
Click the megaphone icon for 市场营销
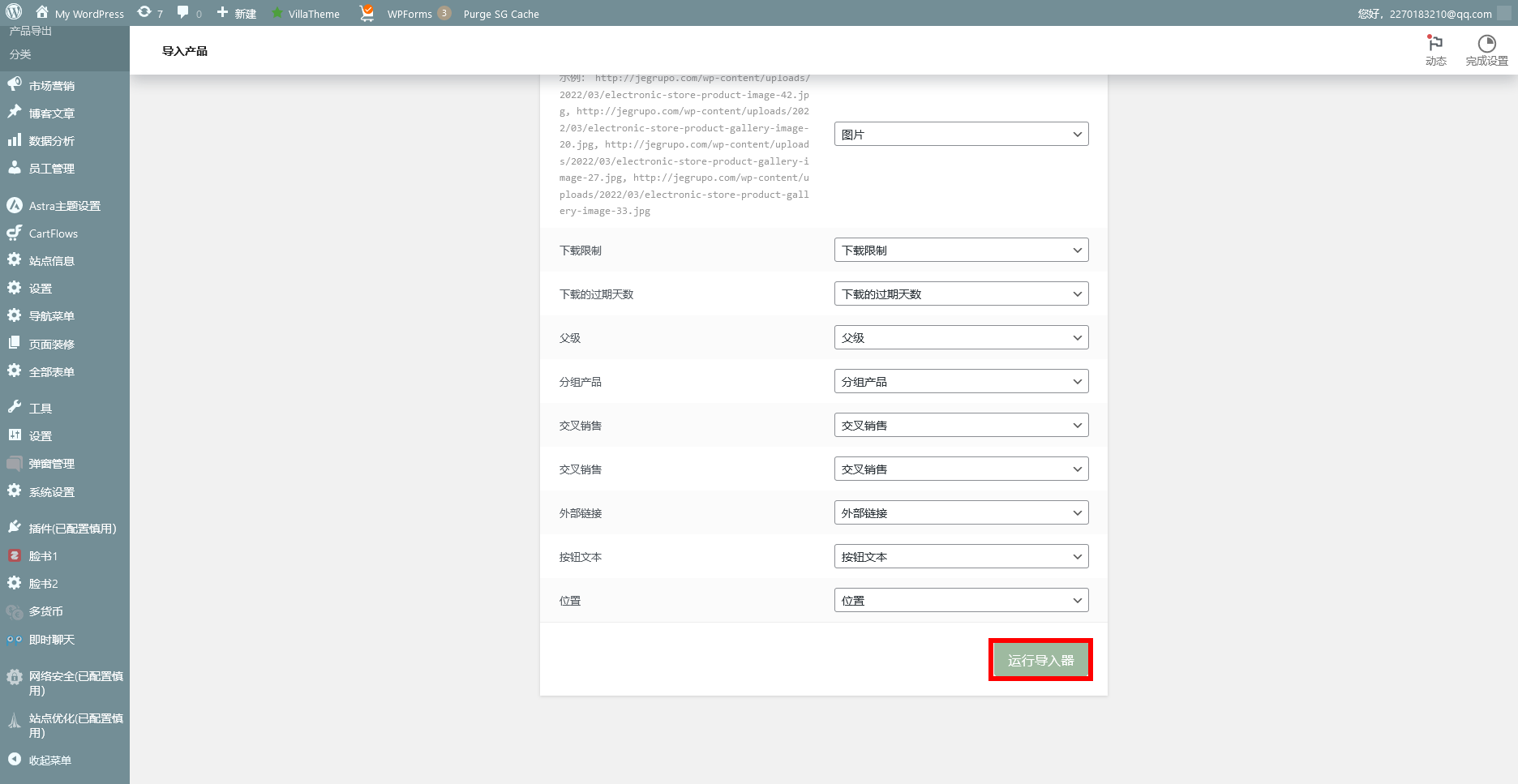tap(15, 85)
